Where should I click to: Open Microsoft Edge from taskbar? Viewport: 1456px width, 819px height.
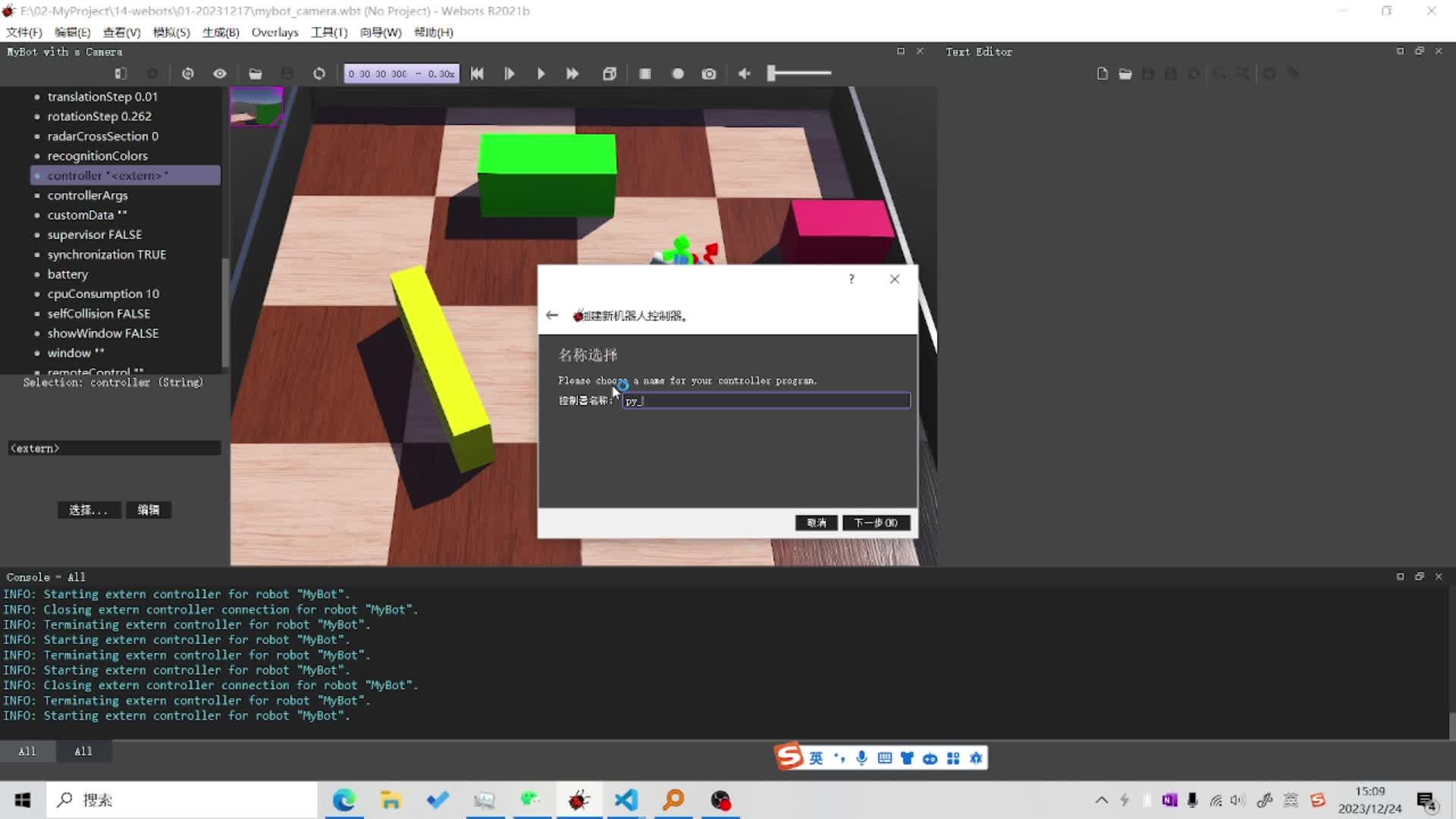[344, 800]
